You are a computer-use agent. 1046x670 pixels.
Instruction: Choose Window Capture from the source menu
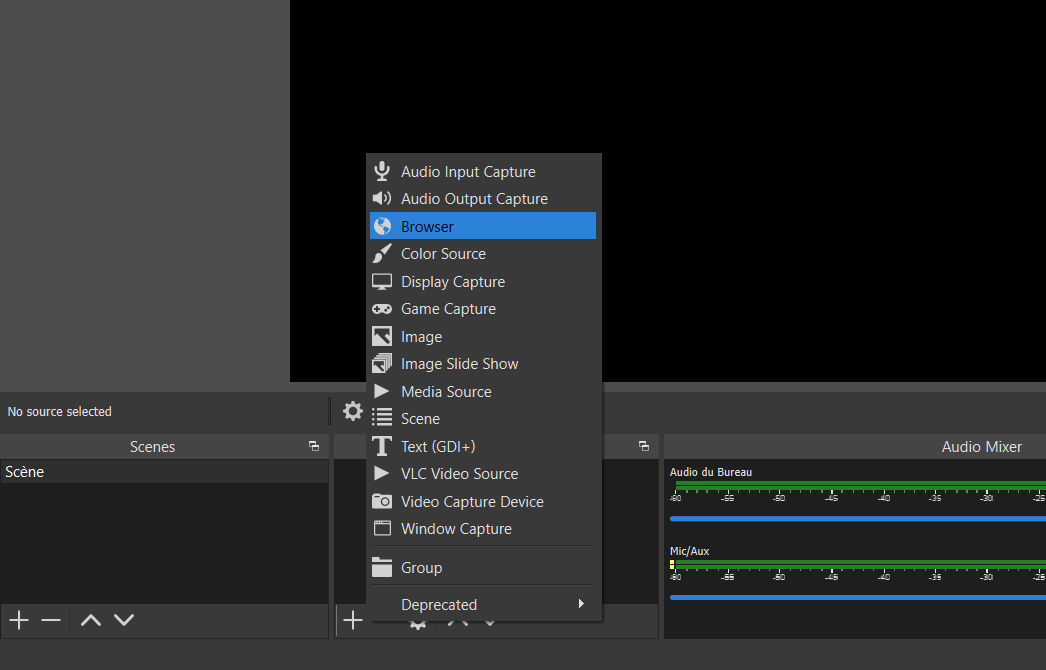[456, 529]
